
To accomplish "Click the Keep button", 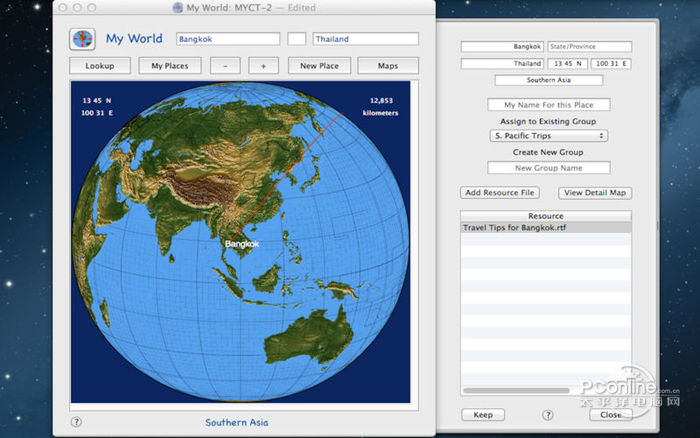I will (483, 415).
